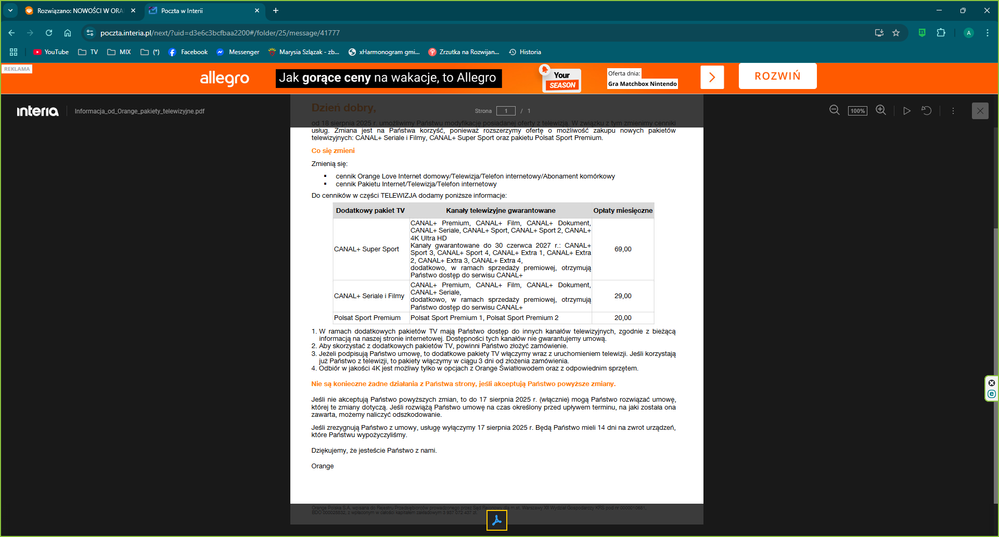
Task: Switch to Rozwiązano: NOWOŚCI W ORA tab
Action: [80, 11]
